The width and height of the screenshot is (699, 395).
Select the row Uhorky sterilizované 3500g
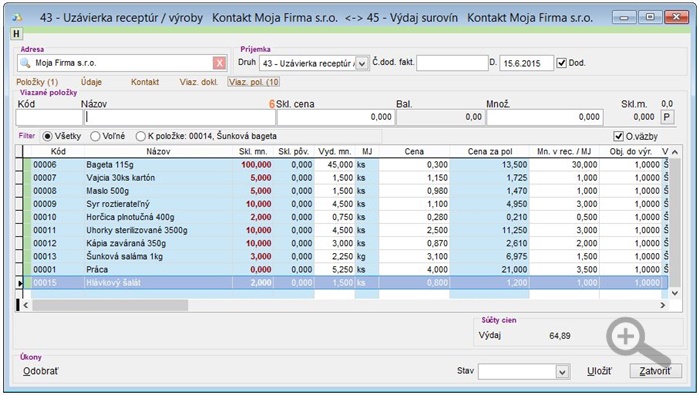345,230
